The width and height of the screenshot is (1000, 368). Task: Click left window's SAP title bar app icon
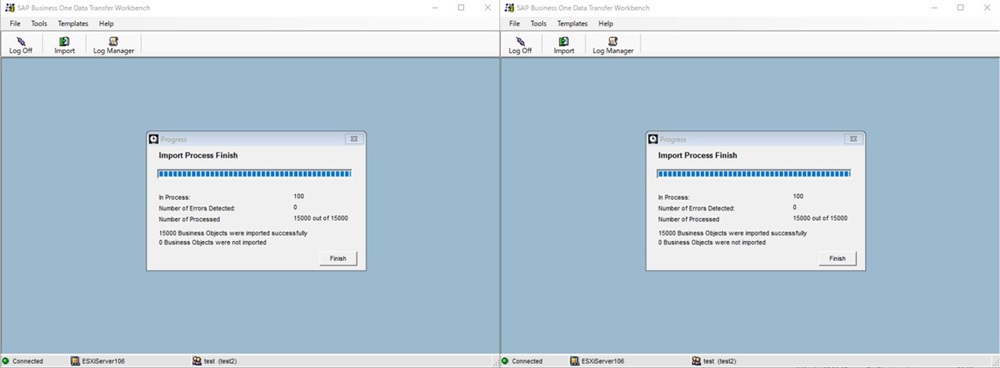pyautogui.click(x=10, y=8)
